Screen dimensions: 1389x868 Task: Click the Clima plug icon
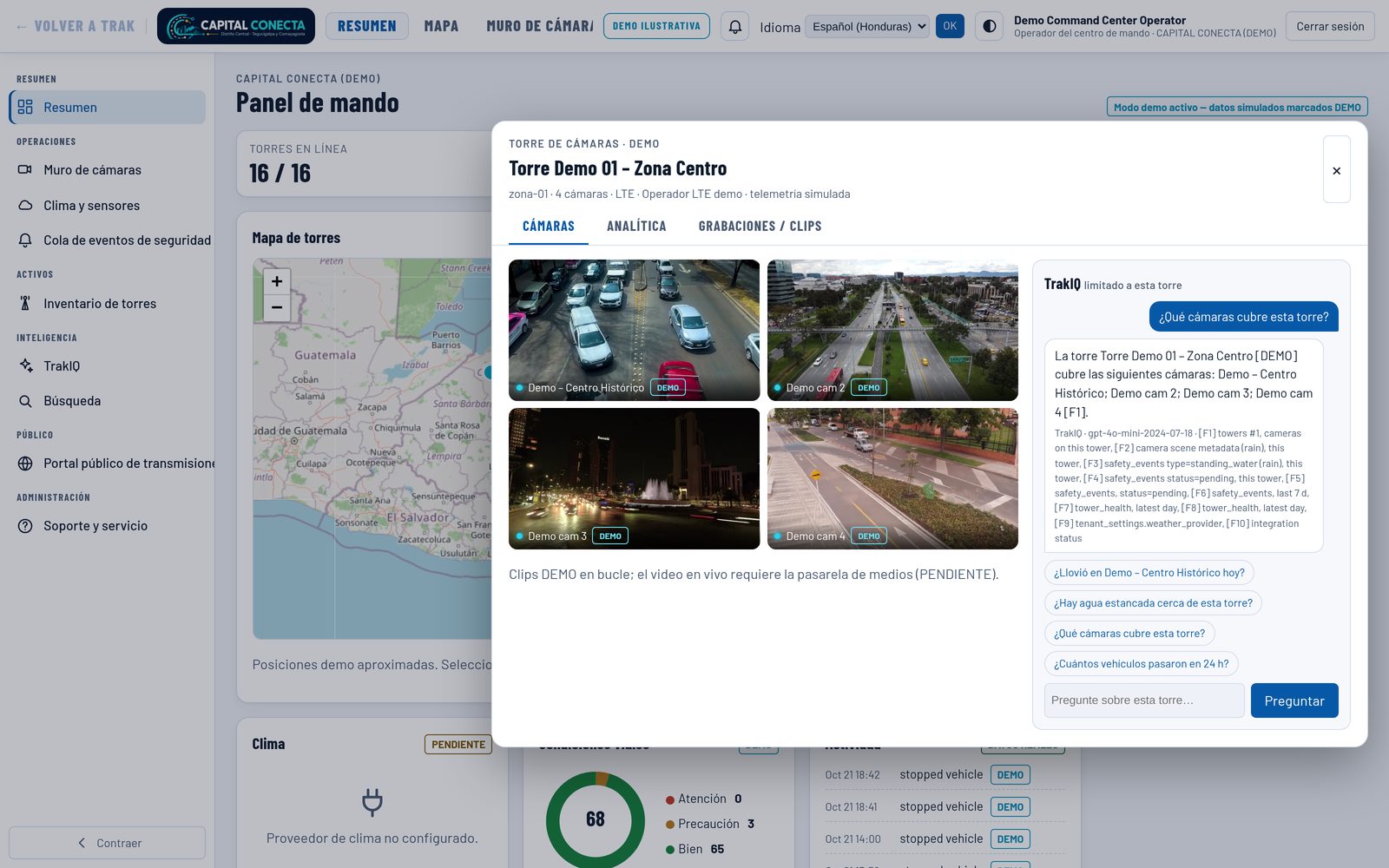point(372,802)
